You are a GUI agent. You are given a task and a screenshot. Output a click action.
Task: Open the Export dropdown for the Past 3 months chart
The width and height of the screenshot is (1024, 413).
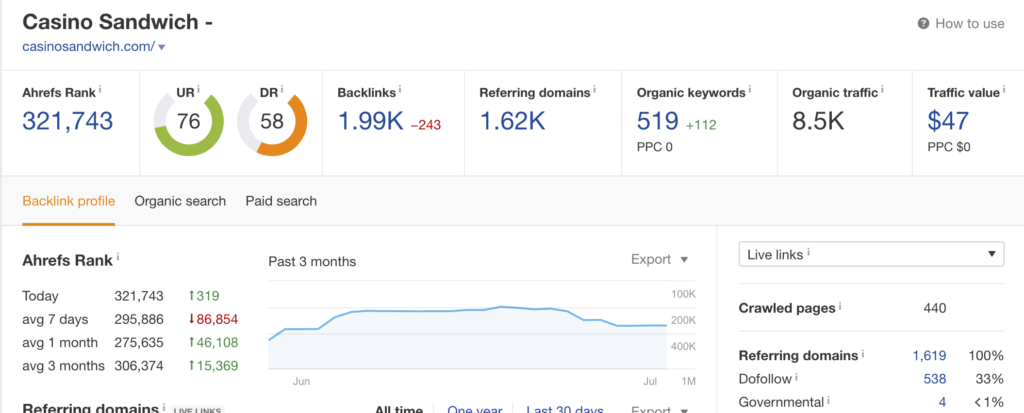click(660, 259)
